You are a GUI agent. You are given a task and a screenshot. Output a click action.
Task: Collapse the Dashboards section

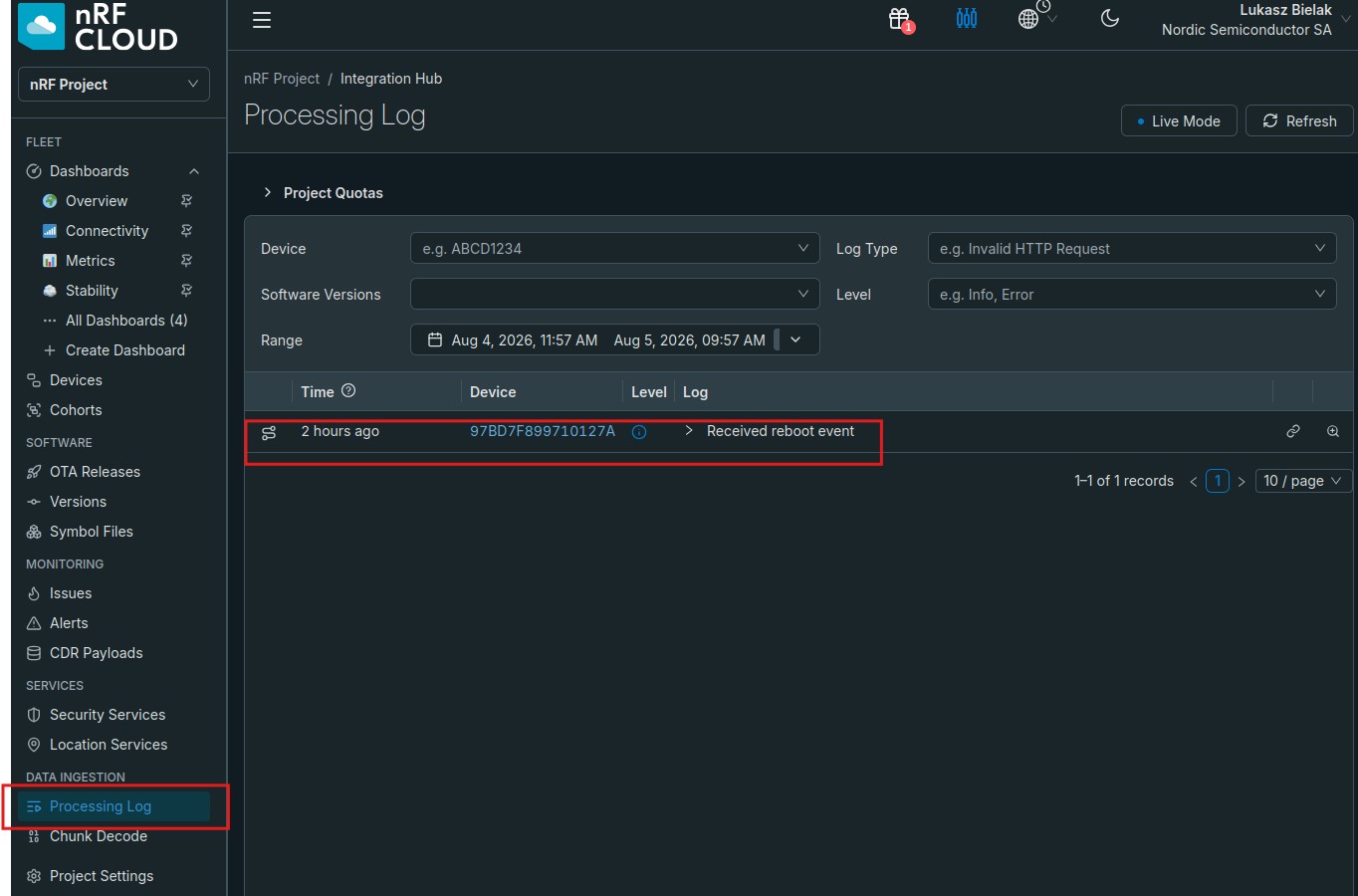point(194,171)
